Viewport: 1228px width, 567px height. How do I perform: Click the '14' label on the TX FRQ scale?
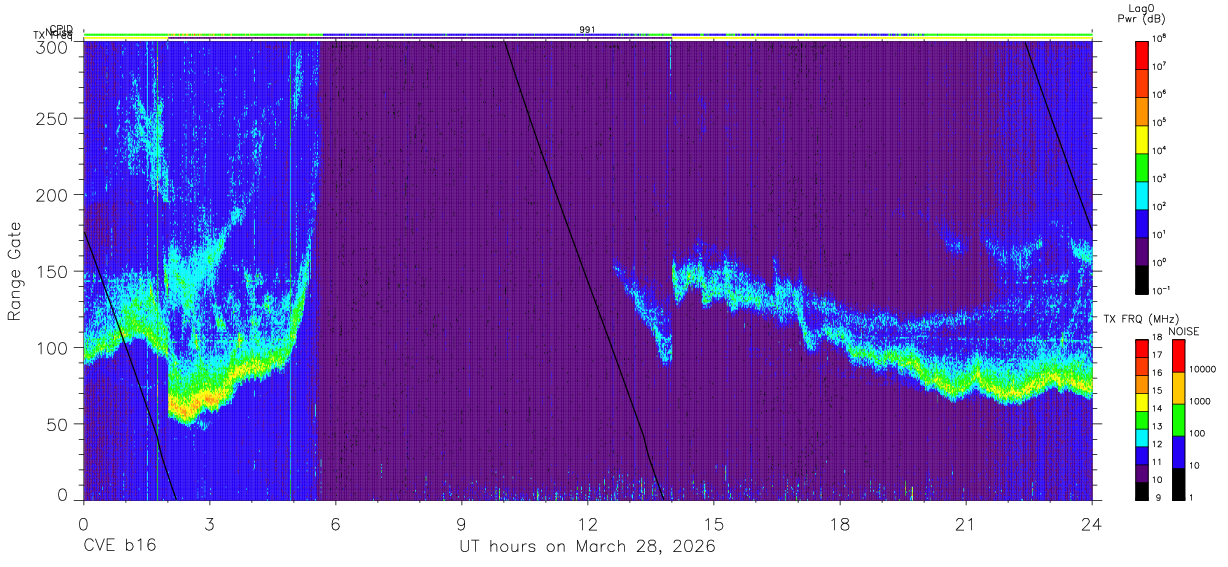click(1156, 409)
